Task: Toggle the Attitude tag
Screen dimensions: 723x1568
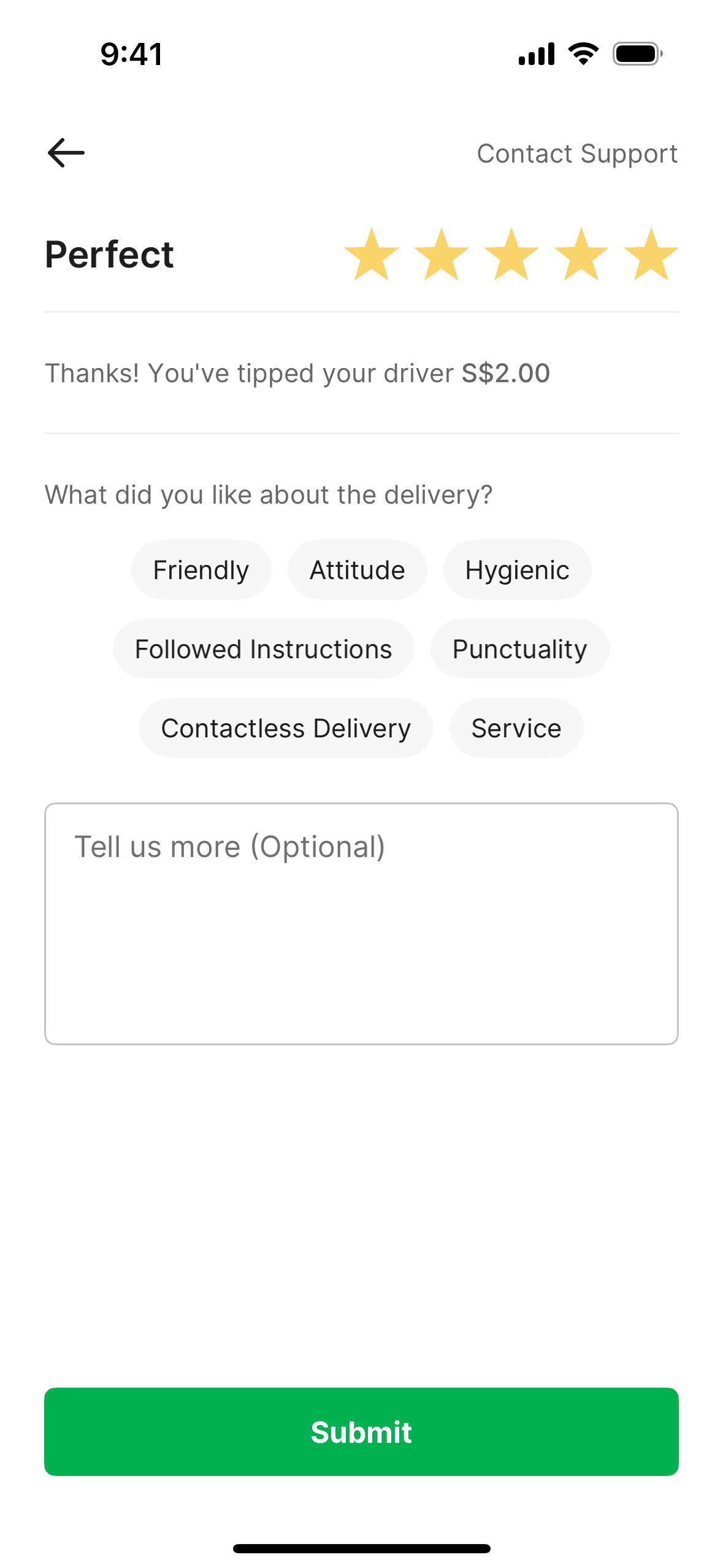Action: (357, 570)
